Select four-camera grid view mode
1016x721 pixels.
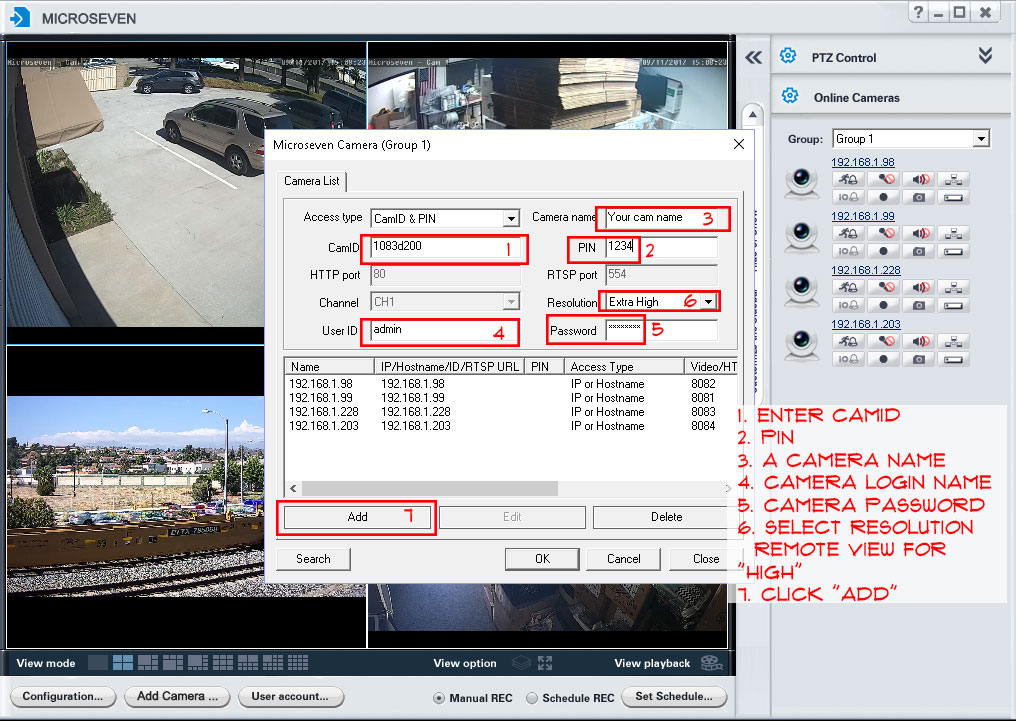123,663
